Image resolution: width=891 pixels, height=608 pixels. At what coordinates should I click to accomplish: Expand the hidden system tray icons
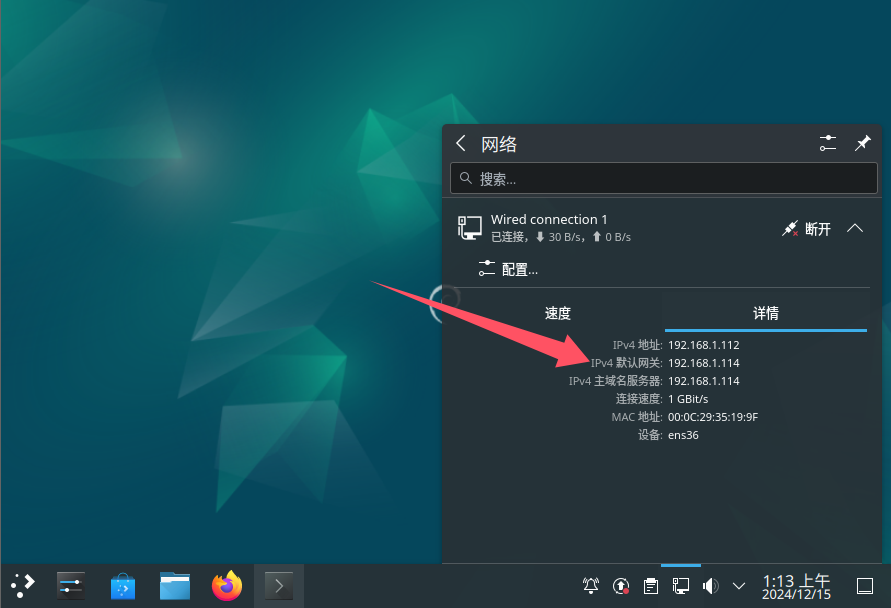pyautogui.click(x=739, y=585)
